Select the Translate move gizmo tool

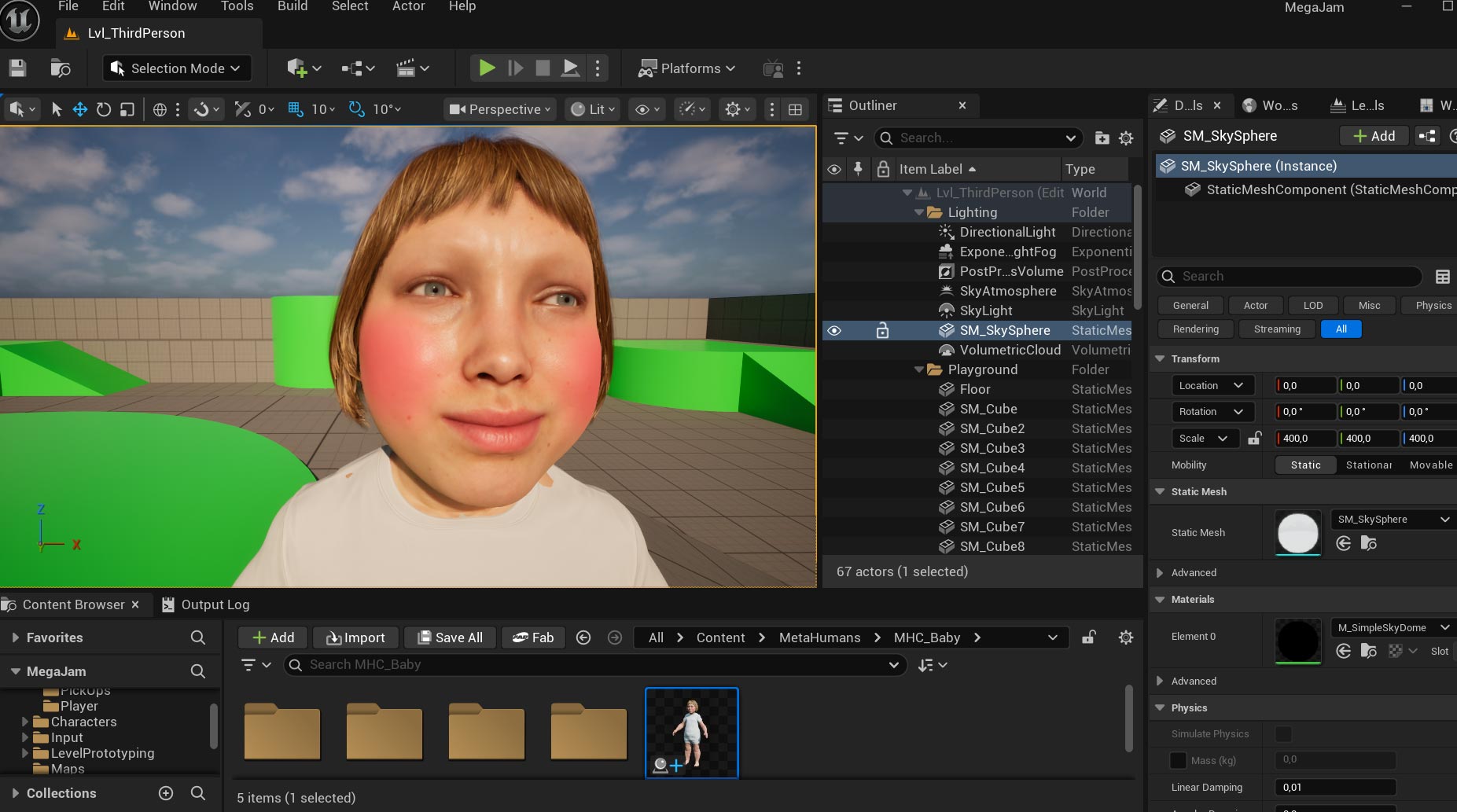click(80, 109)
